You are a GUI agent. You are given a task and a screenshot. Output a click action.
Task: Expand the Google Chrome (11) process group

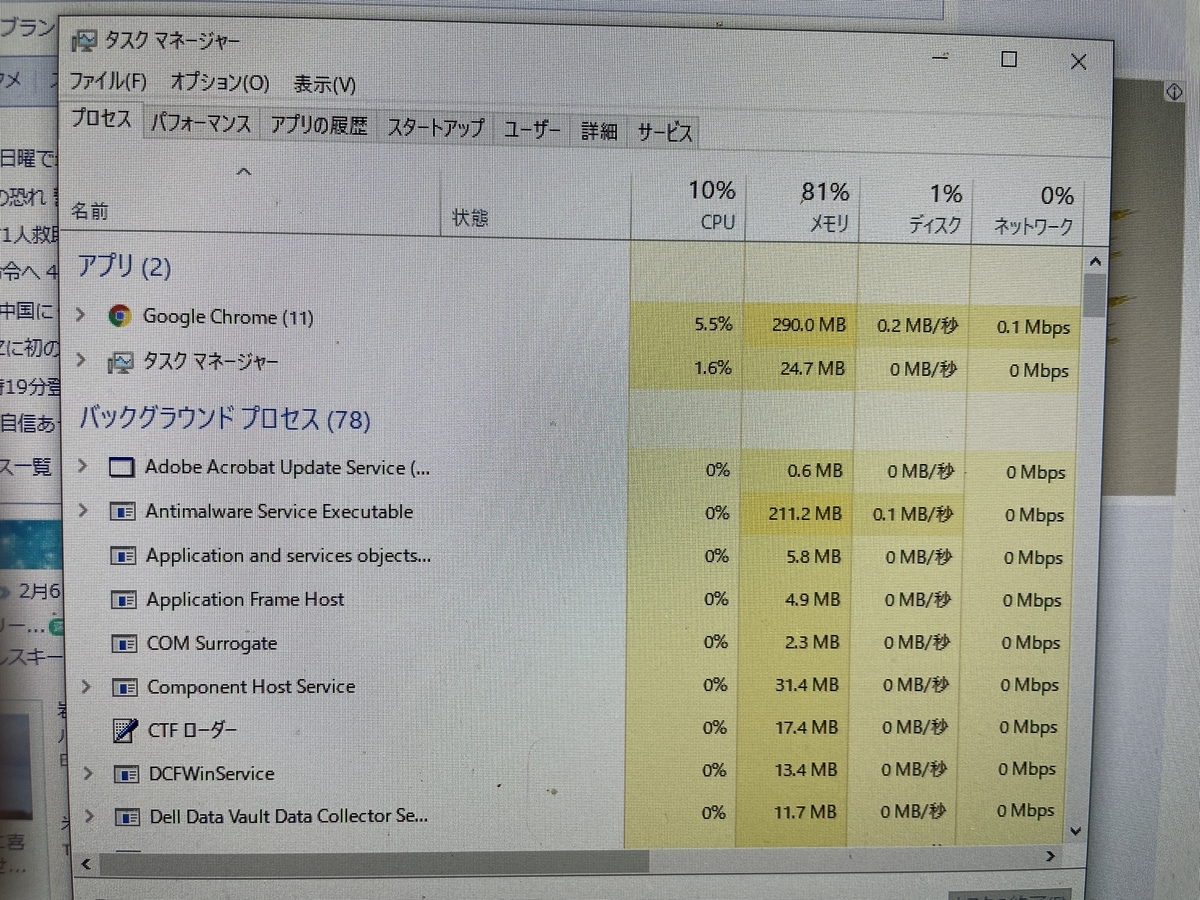tap(81, 315)
